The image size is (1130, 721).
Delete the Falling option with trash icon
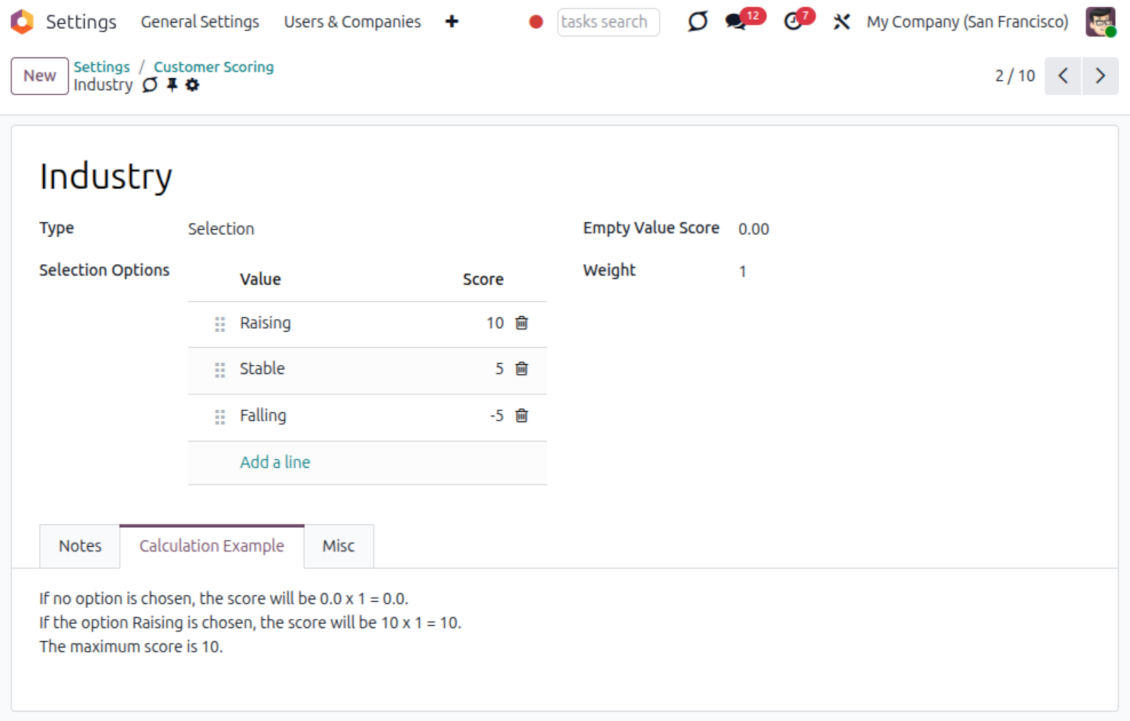pyautogui.click(x=521, y=415)
